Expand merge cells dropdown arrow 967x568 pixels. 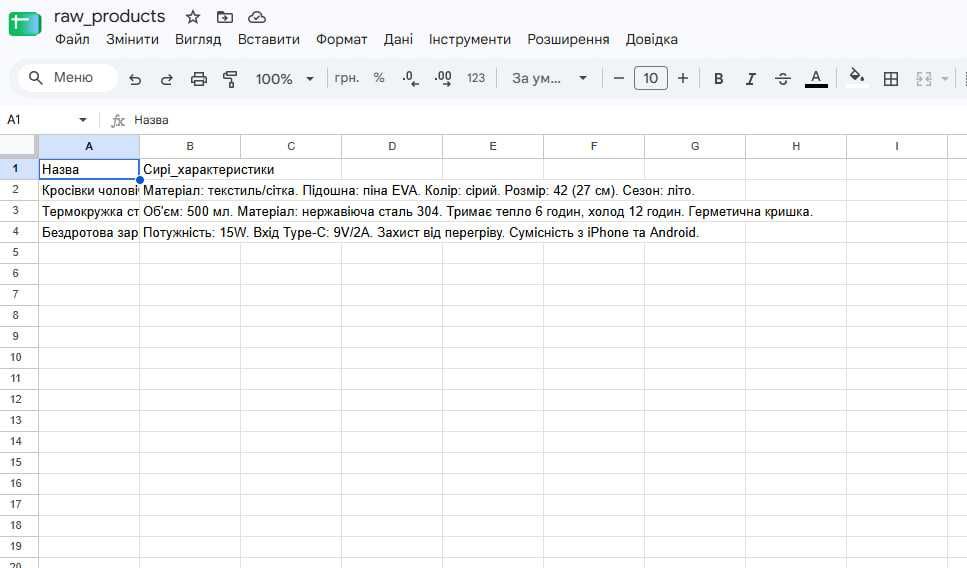(945, 79)
